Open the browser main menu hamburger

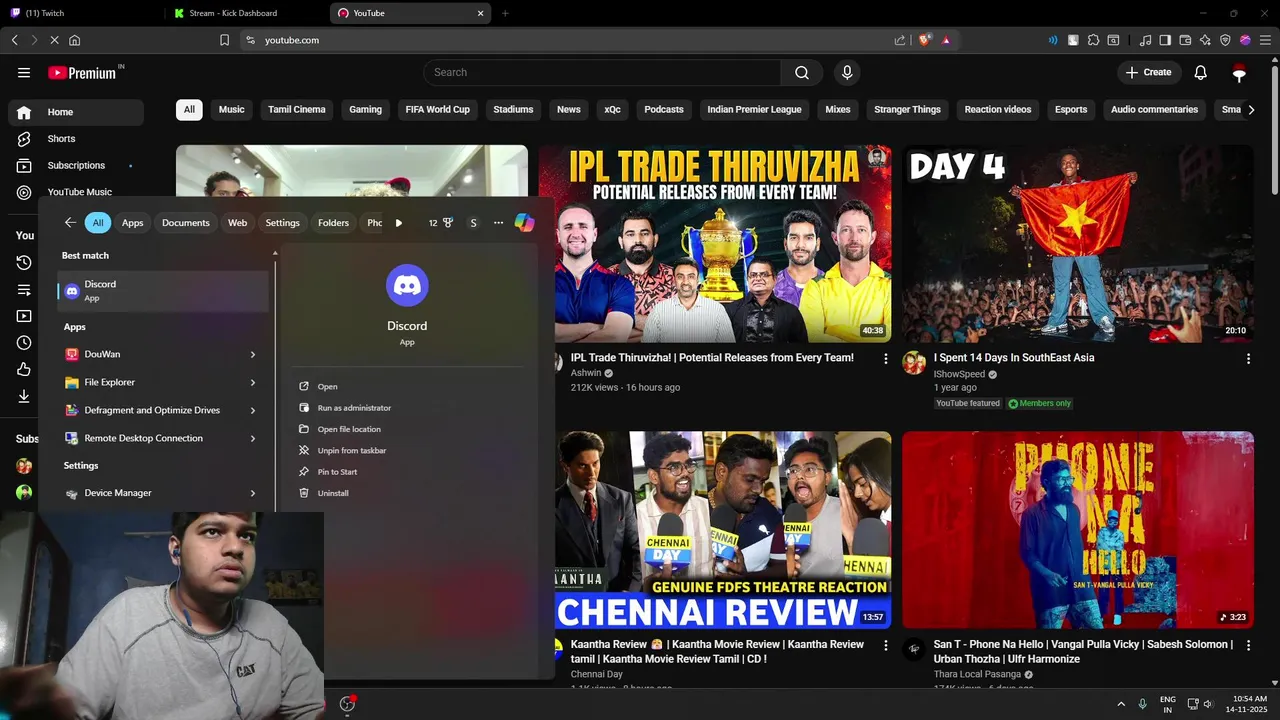coord(1265,40)
